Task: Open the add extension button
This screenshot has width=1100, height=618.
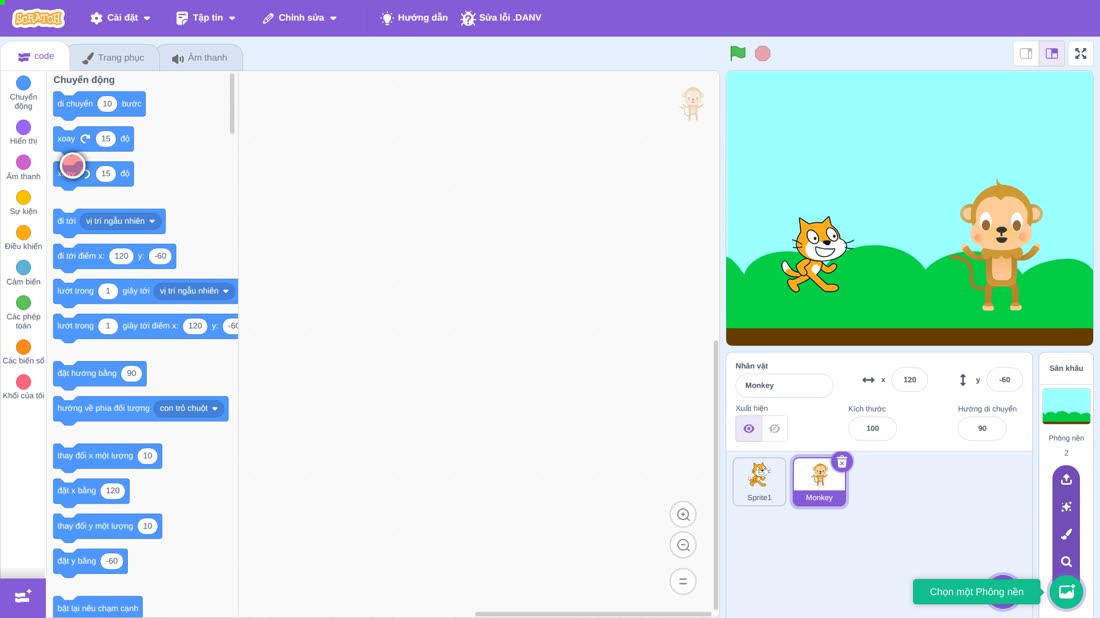Action: [x=22, y=597]
